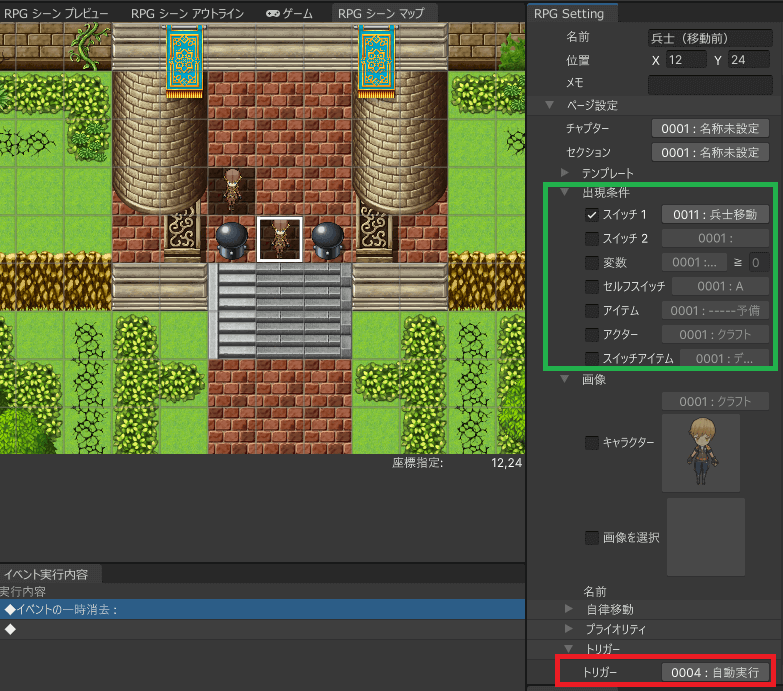This screenshot has height=691, width=783.
Task: Click the empty image preview box beside 画像を選択
Action: click(x=705, y=537)
